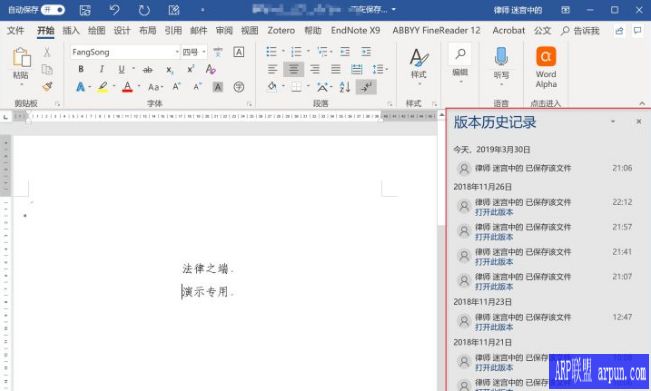
Task: Click the enclosed character icon
Action: (x=239, y=87)
